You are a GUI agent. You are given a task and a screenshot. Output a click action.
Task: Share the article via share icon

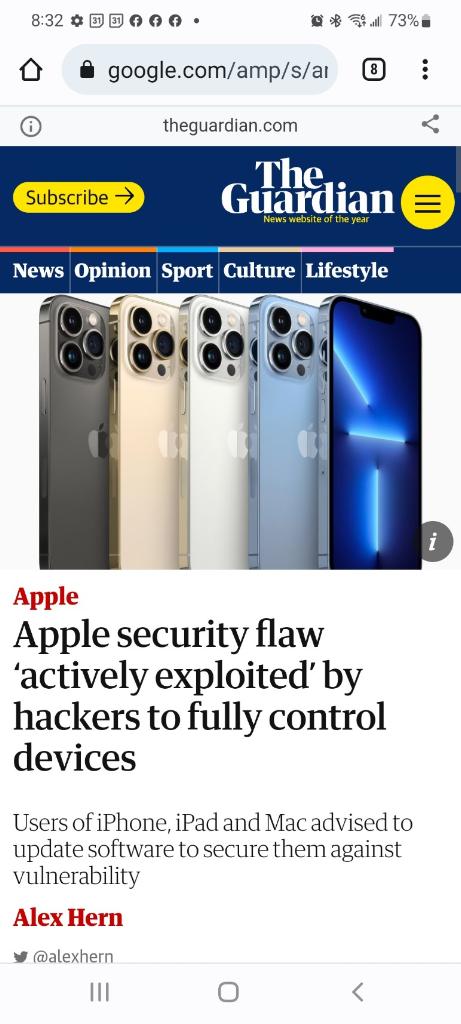430,124
